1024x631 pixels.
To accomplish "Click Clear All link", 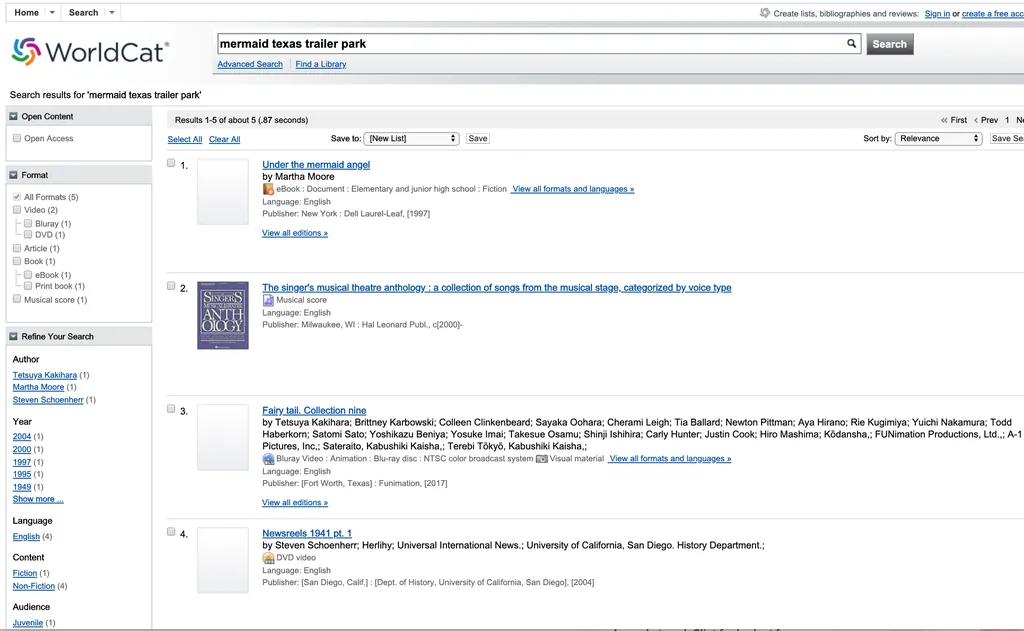I will pyautogui.click(x=225, y=139).
